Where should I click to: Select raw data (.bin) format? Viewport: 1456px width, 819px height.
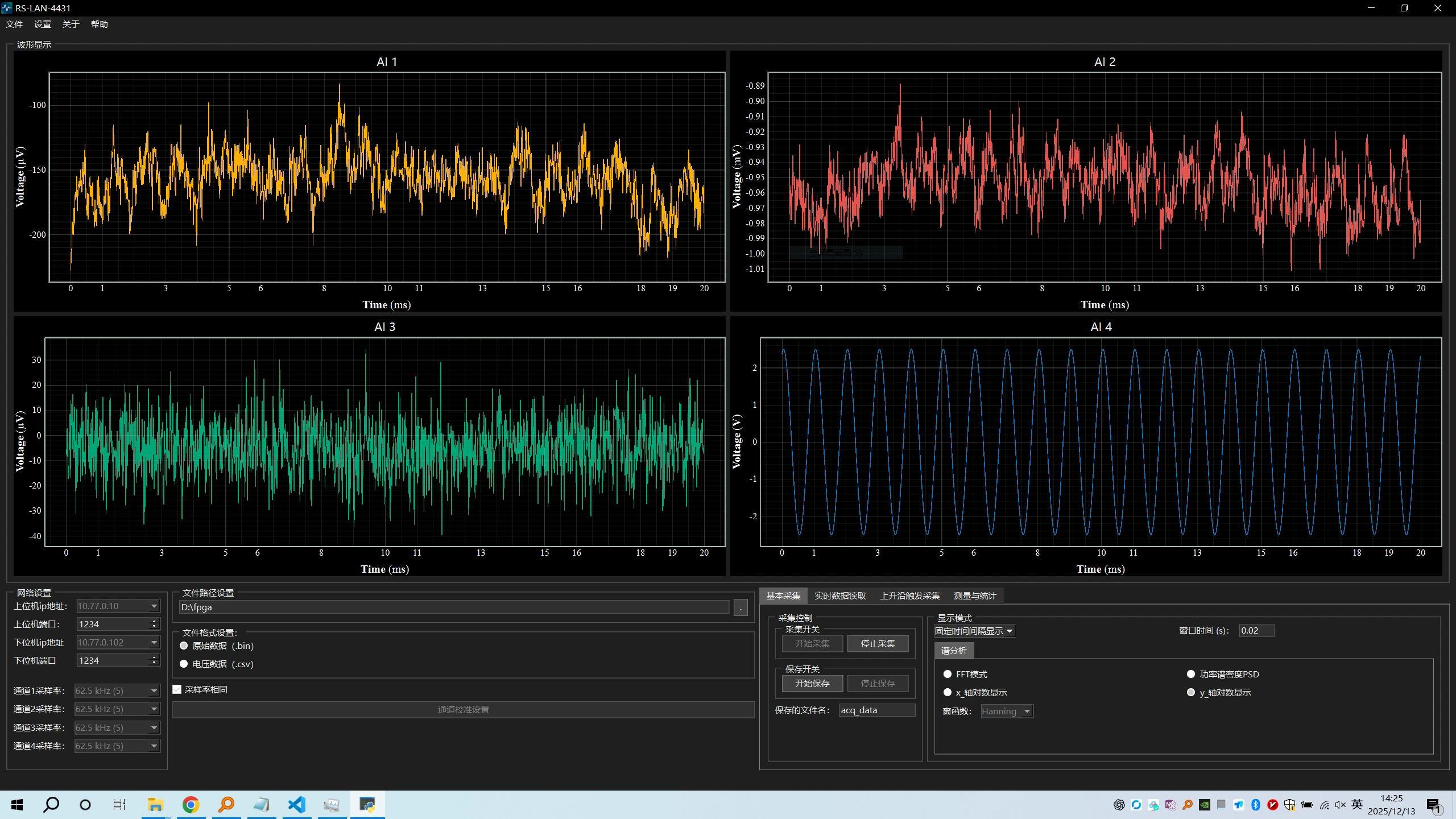point(184,646)
